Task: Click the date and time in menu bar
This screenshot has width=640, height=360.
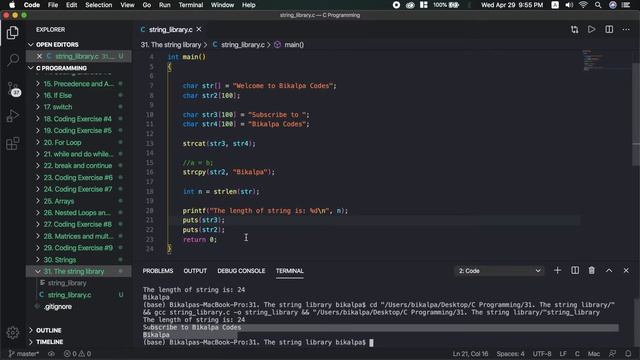Action: click(512, 5)
